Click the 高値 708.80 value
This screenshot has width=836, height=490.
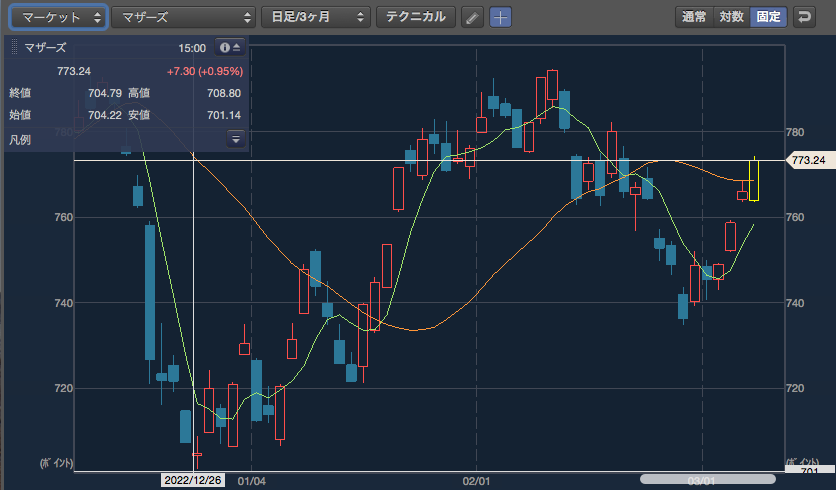[224, 93]
